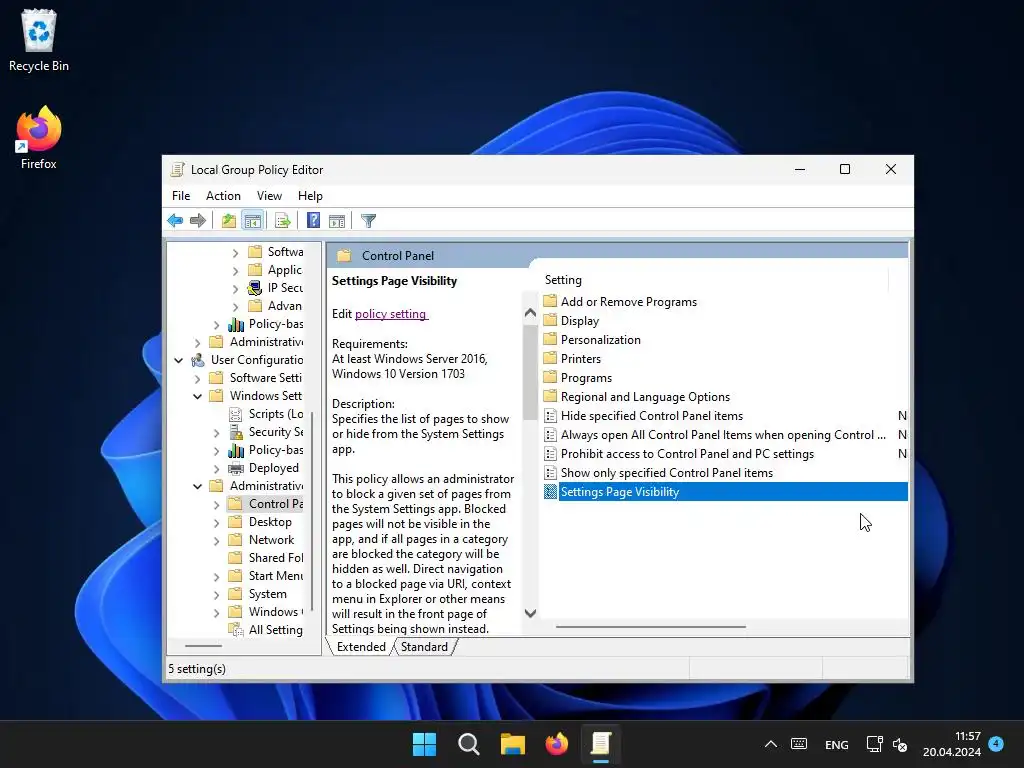Screen dimensions: 1024x768
Task: Expand Start Menu tree node
Action: click(216, 576)
